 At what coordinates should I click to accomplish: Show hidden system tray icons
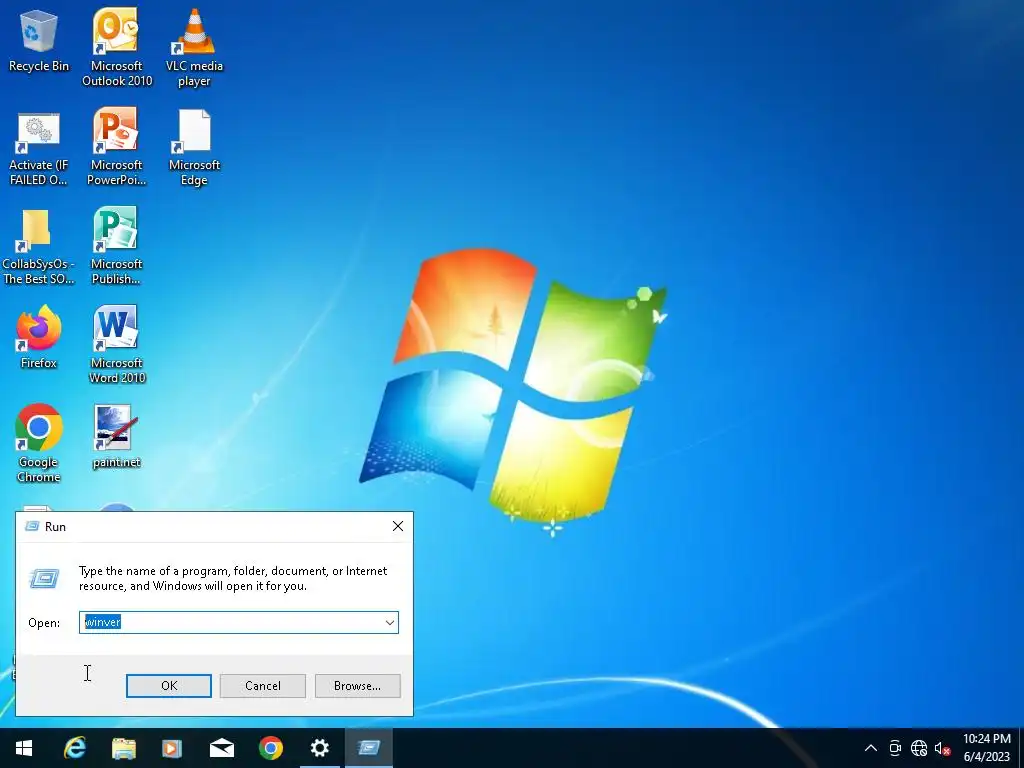point(871,748)
